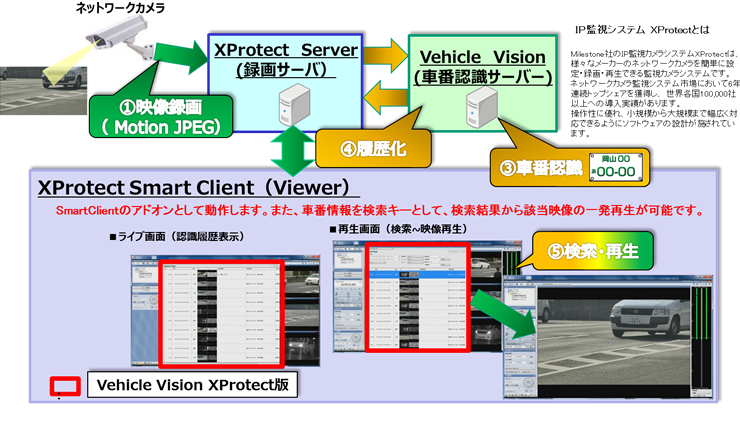Click the ④履歴化 callout
The image size is (740, 430).
(373, 149)
